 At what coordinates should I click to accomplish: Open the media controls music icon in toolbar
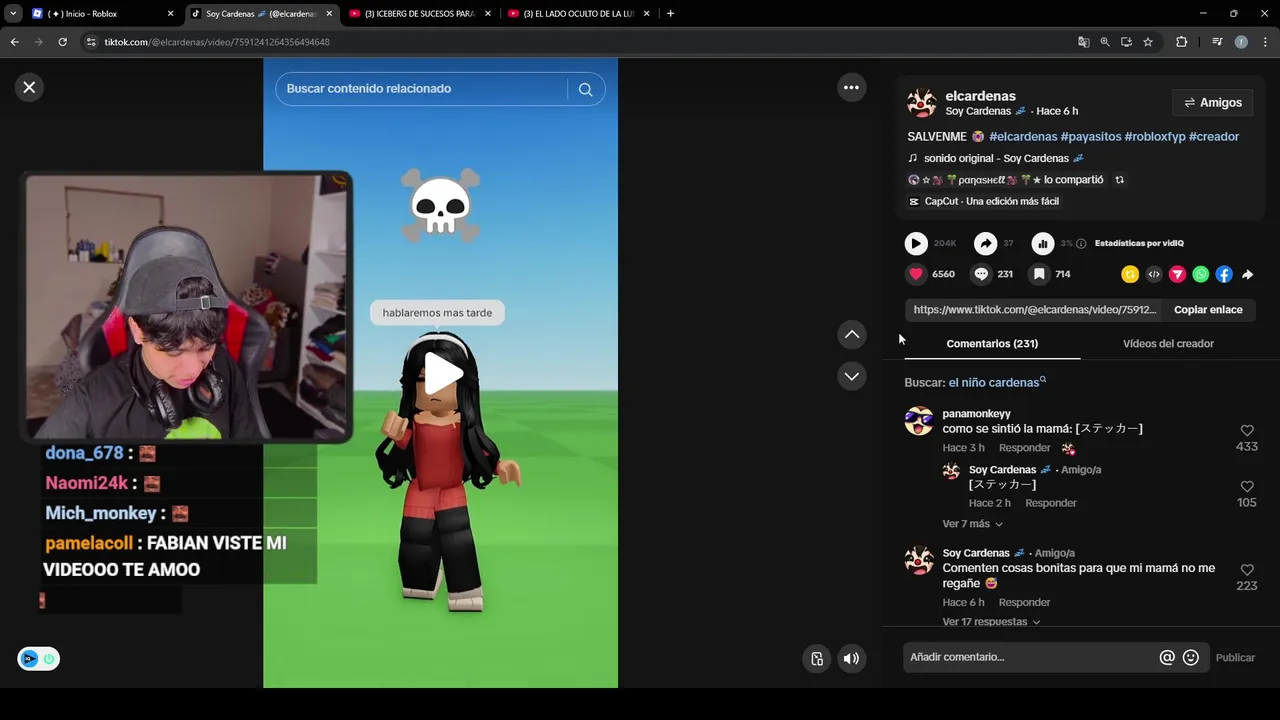(x=1216, y=42)
